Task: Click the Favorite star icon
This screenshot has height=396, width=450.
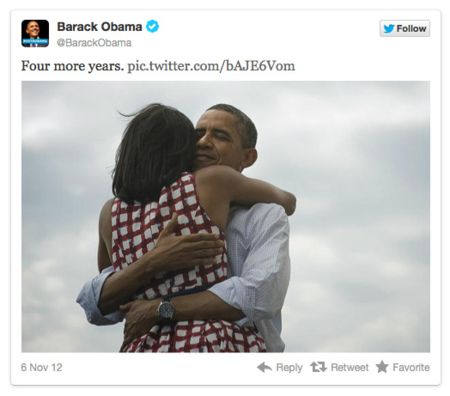Action: (382, 367)
